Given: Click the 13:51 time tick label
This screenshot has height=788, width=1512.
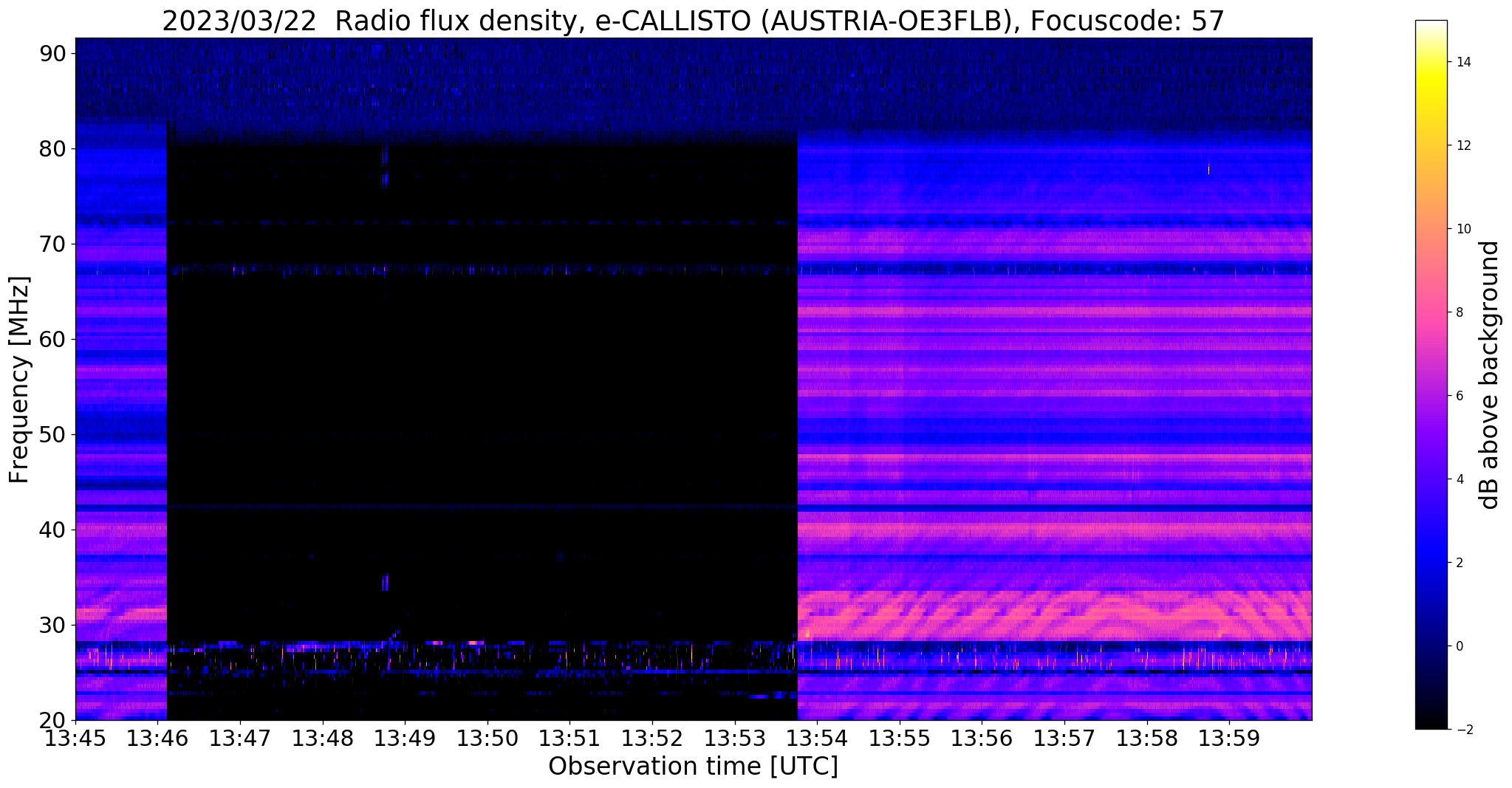Looking at the screenshot, I should [x=569, y=739].
